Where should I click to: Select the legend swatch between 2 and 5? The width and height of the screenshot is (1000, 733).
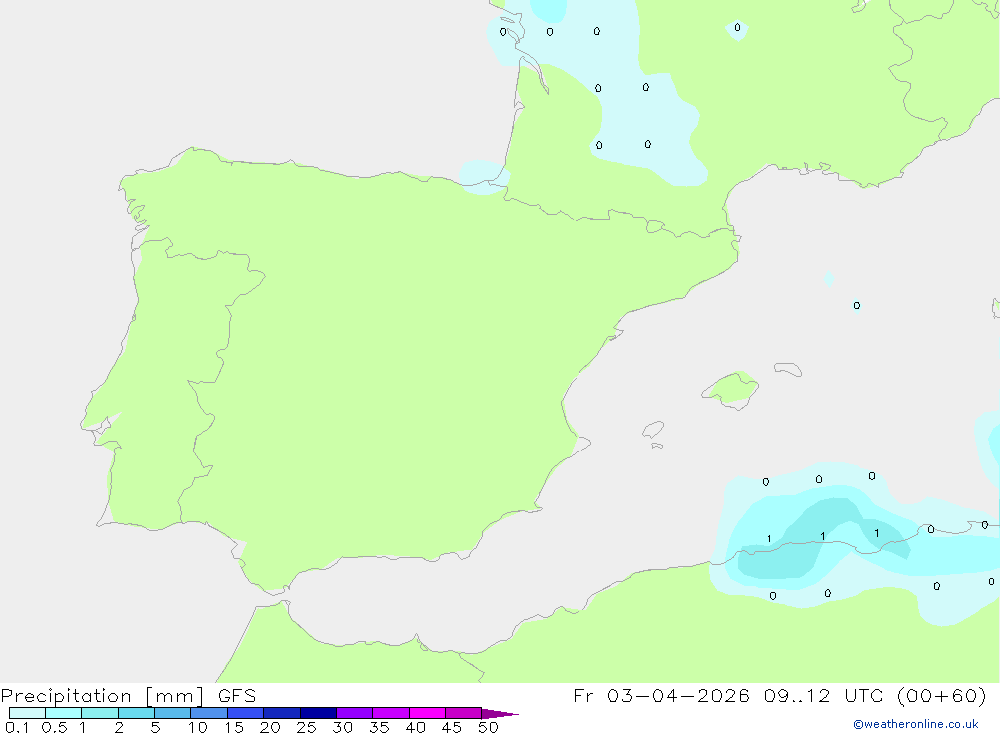tap(136, 713)
